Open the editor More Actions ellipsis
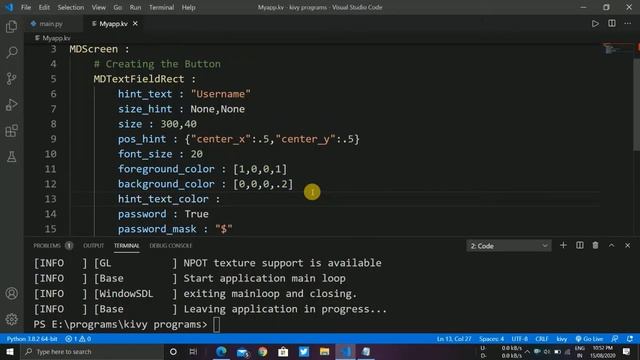 [x=628, y=23]
